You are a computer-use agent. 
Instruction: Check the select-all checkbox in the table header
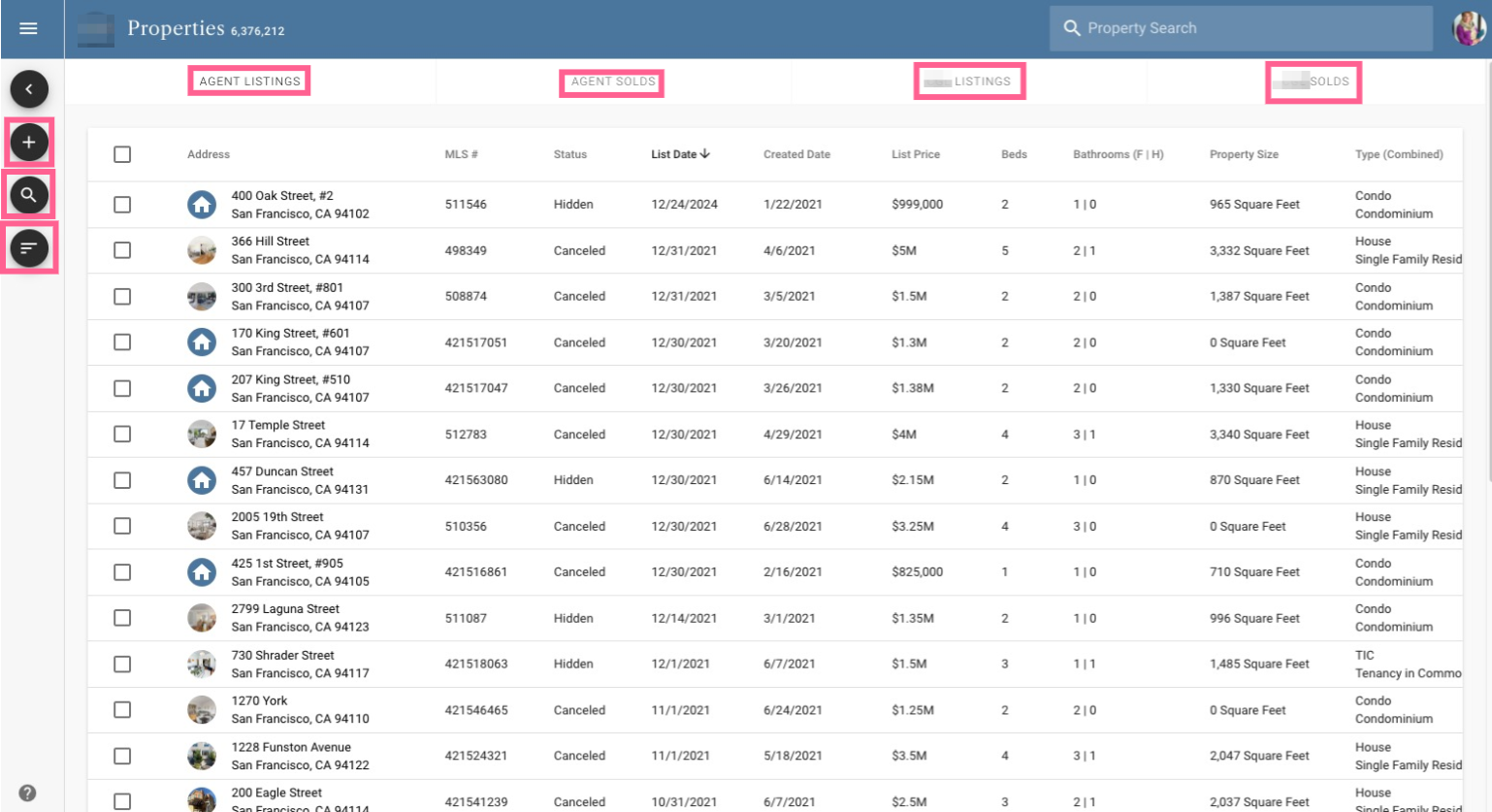pyautogui.click(x=122, y=153)
